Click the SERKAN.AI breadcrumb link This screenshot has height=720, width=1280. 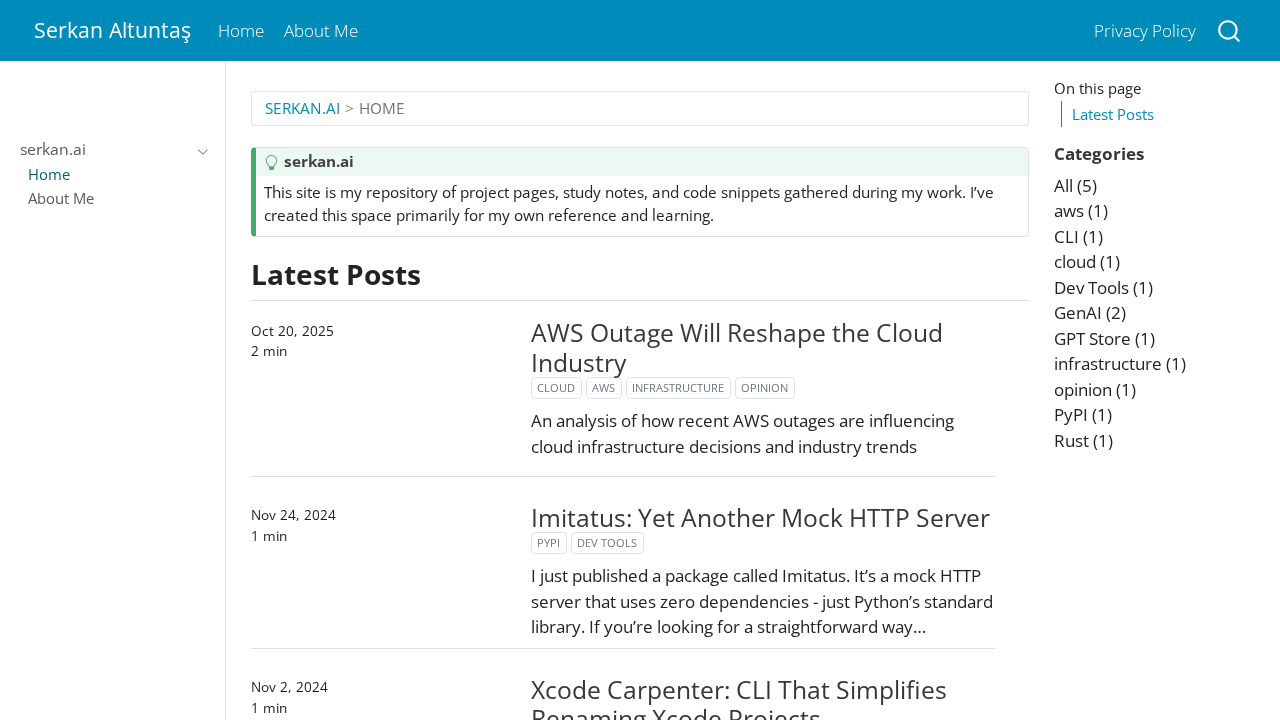(302, 108)
